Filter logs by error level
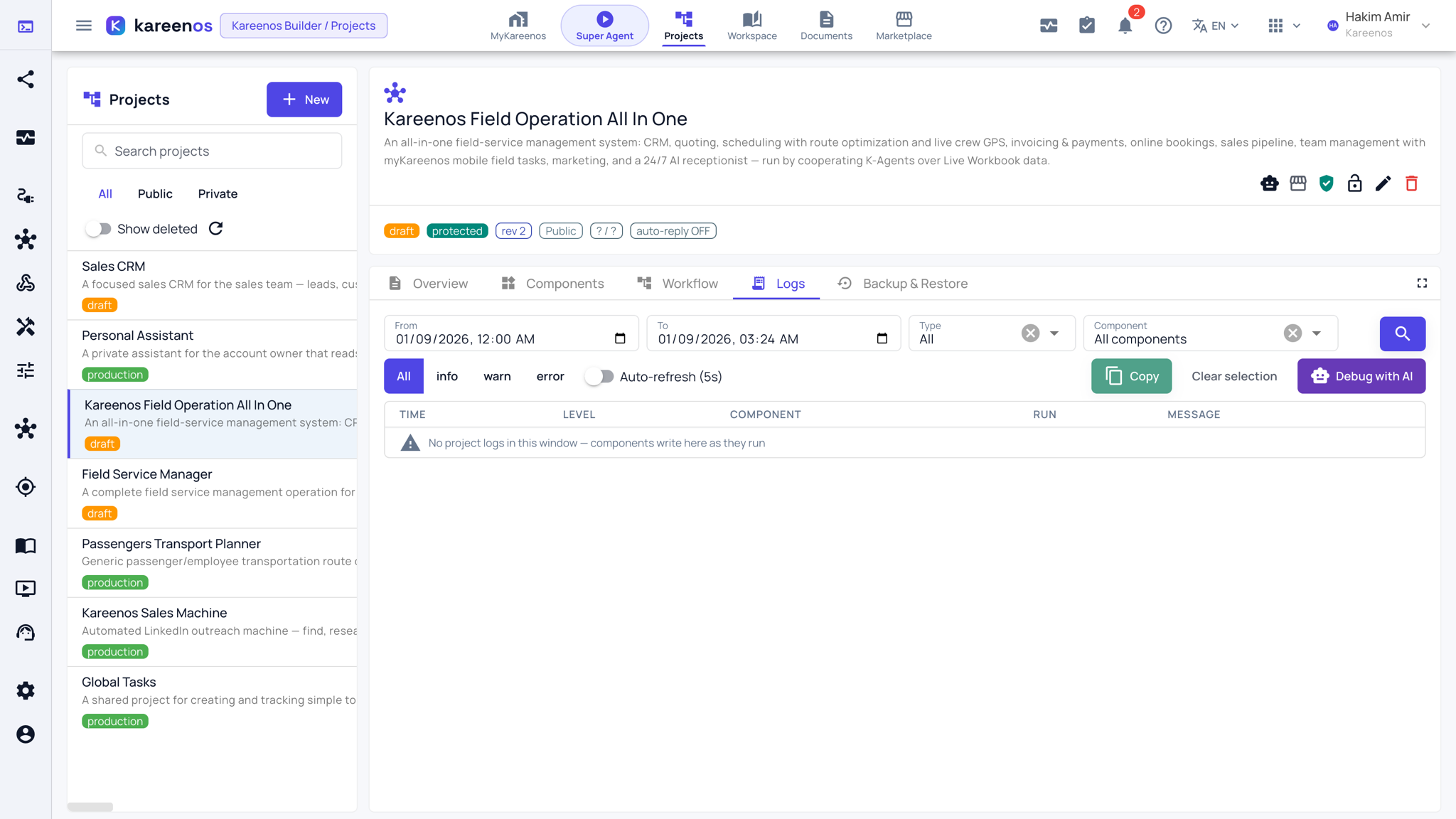 click(x=550, y=376)
